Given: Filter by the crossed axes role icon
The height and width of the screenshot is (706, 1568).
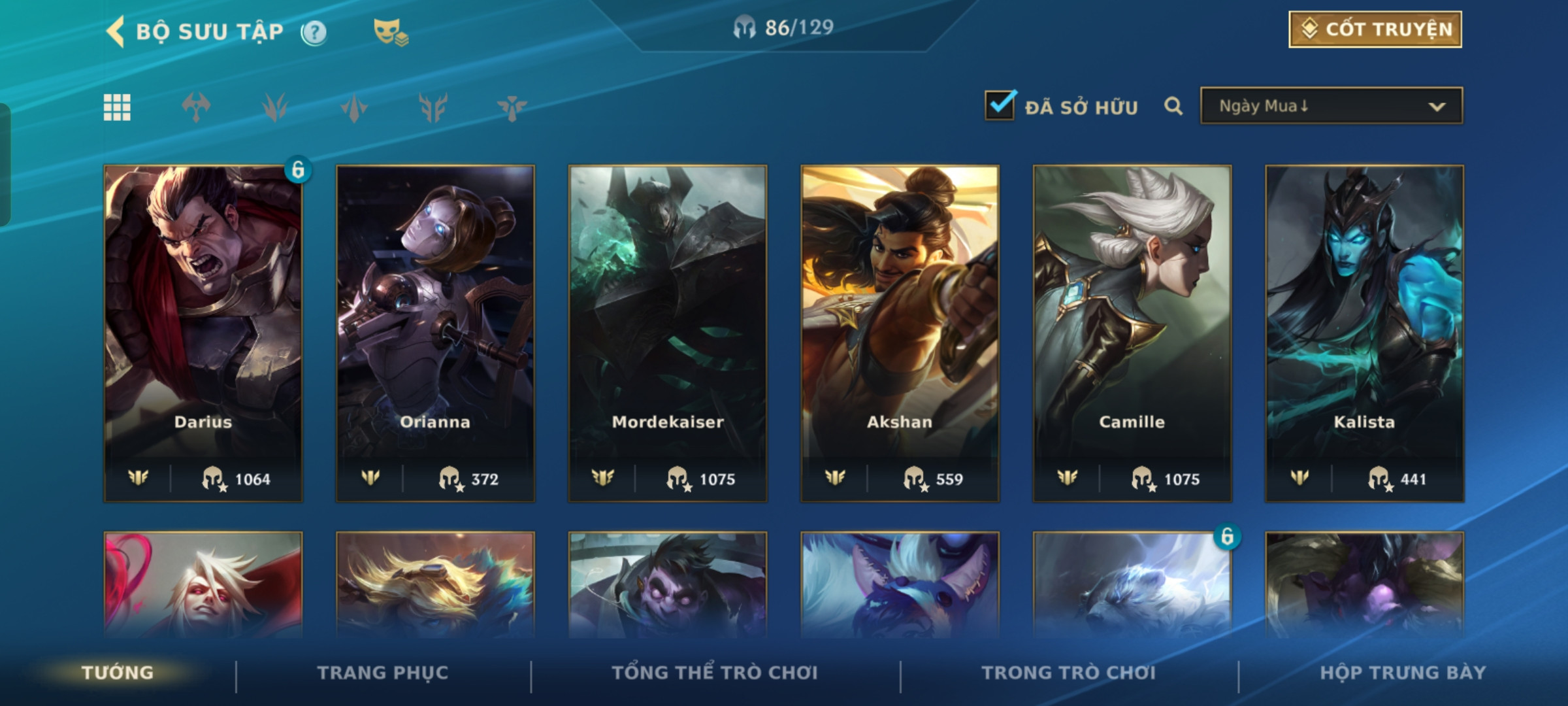Looking at the screenshot, I should [196, 107].
